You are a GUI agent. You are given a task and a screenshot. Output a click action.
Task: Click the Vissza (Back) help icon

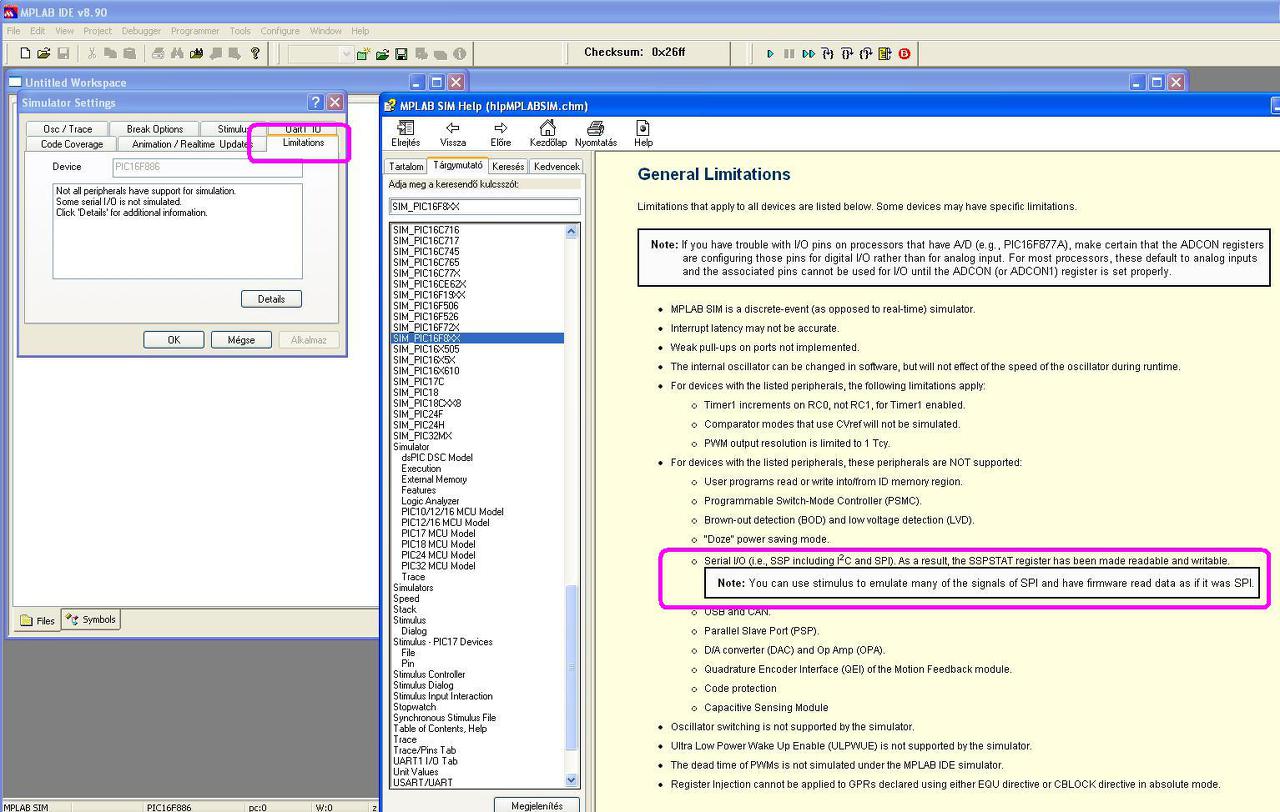pos(452,133)
